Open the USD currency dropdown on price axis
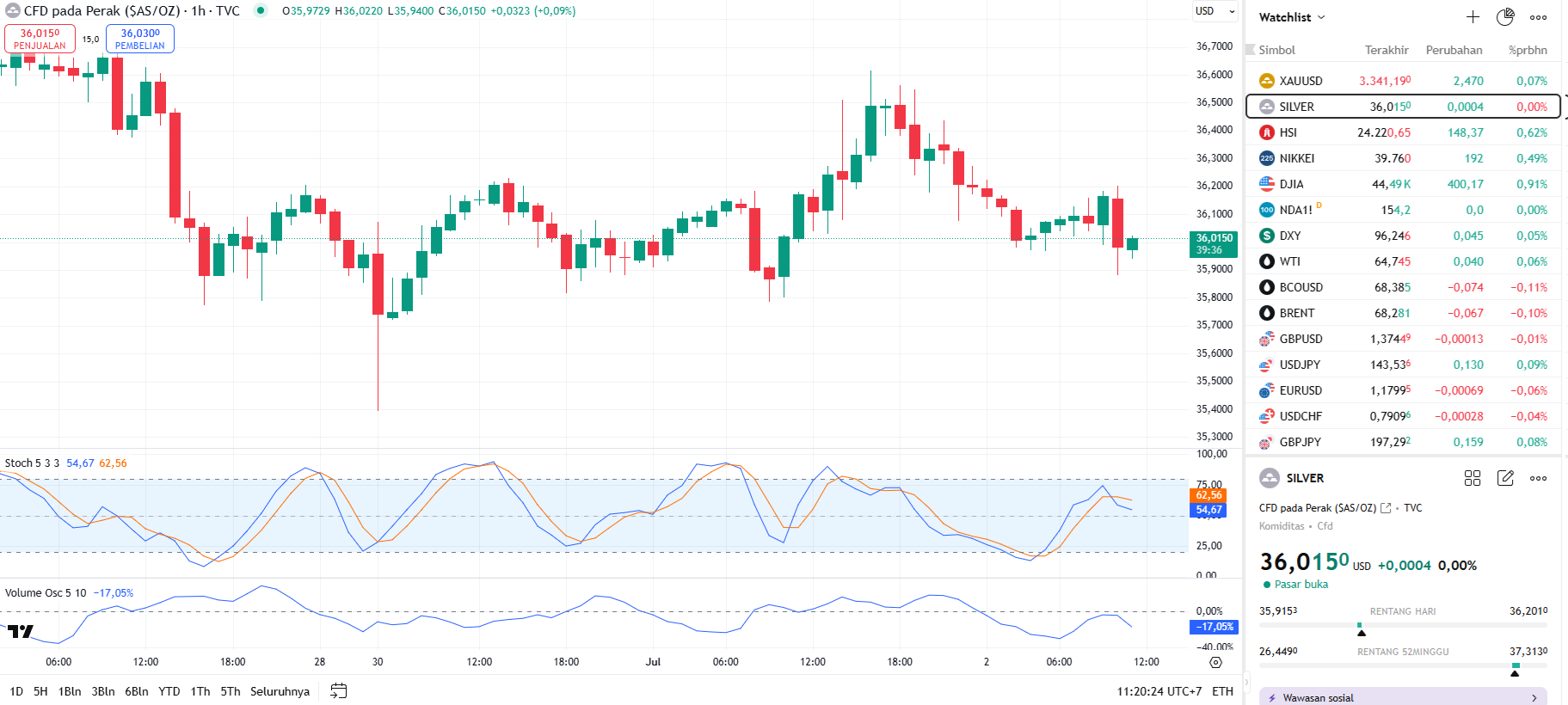Screen dimensions: 1568x705 1214,11
